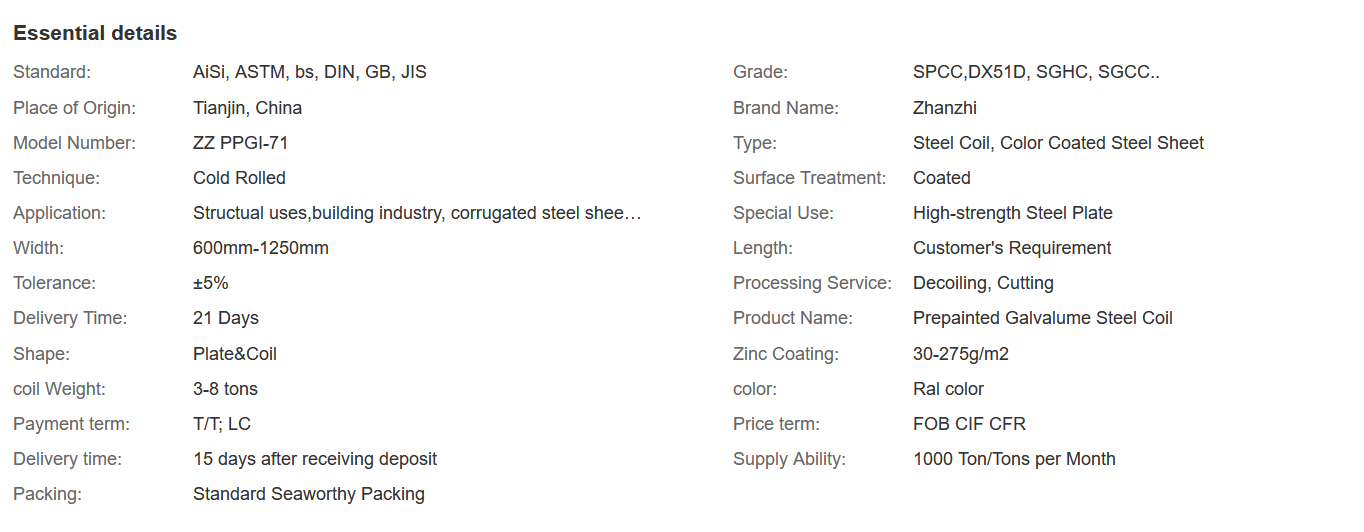Viewport: 1364px width, 532px height.
Task: Select the Zhanzhi brand name value
Action: (x=944, y=108)
